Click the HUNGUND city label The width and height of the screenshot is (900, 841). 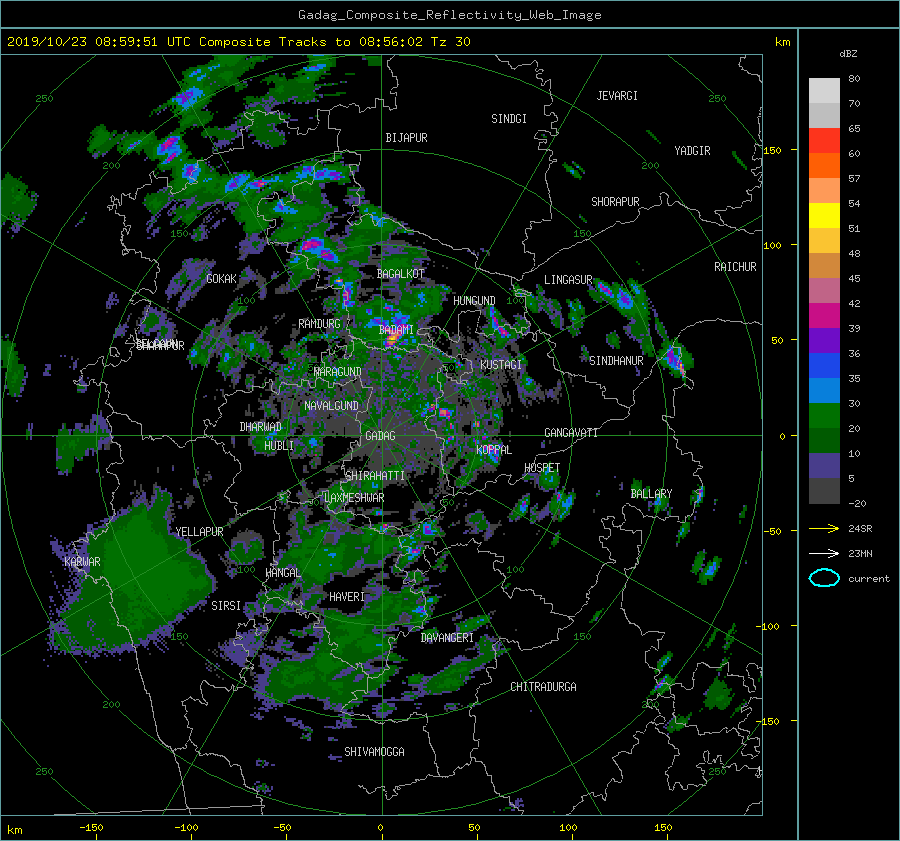474,301
